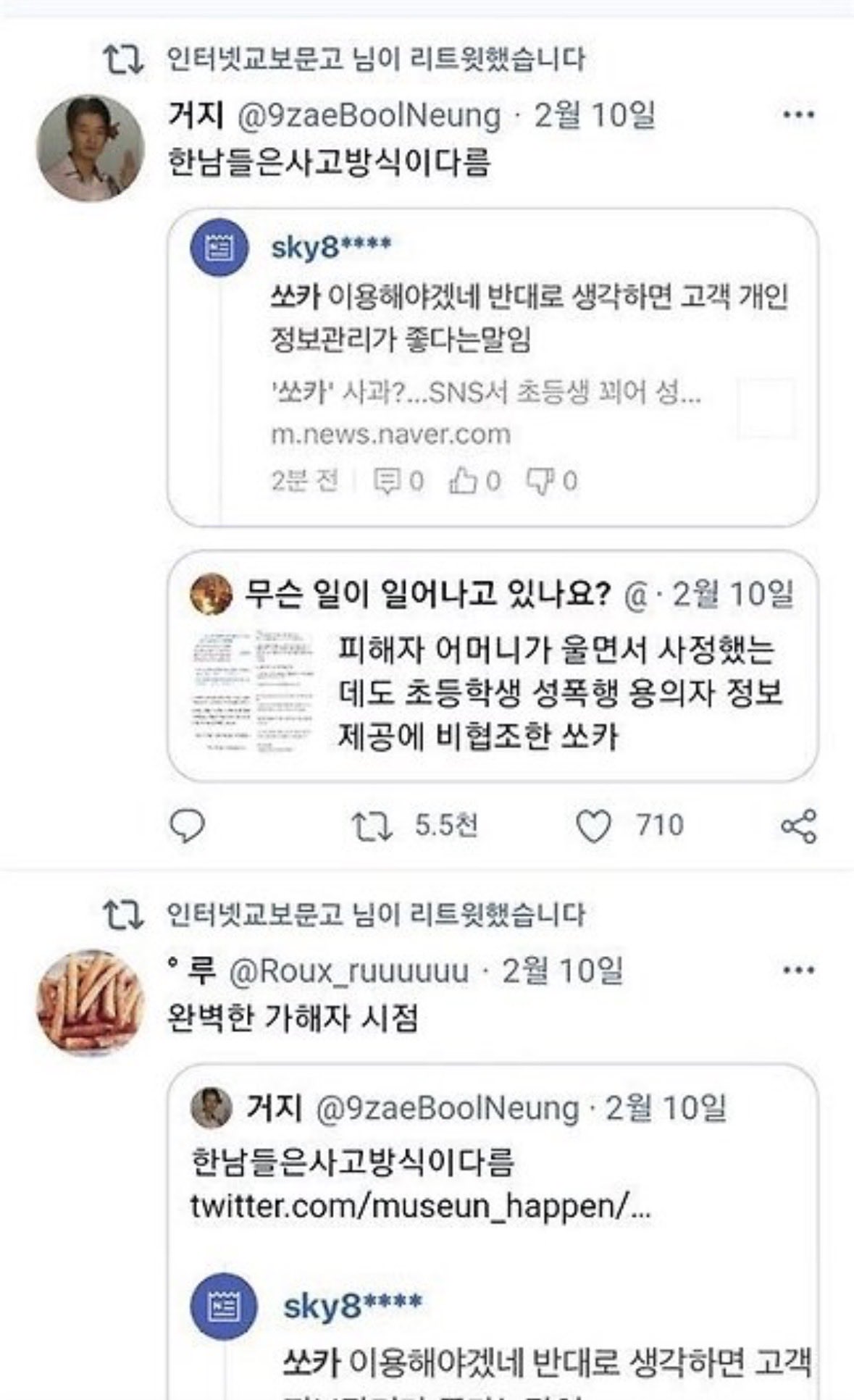Reply to the 거지 tweet

[x=187, y=826]
